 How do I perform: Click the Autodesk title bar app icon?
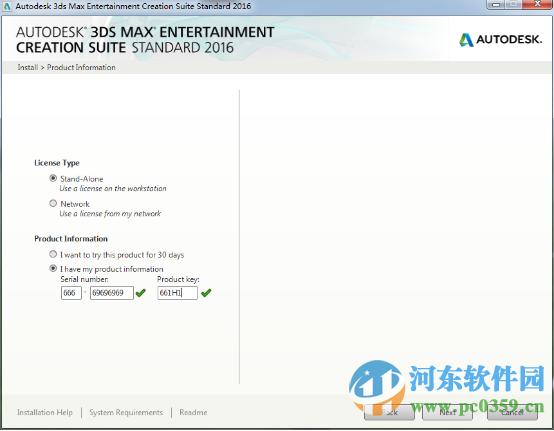pyautogui.click(x=7, y=6)
